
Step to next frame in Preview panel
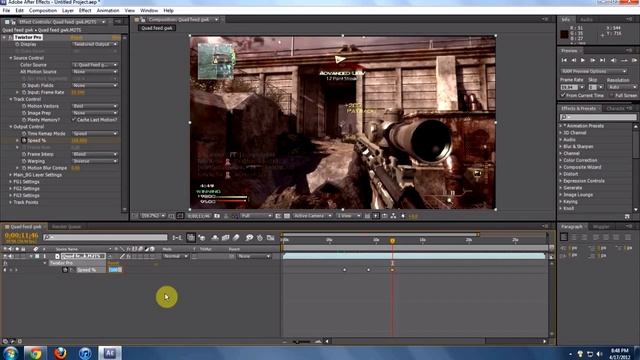pyautogui.click(x=593, y=60)
